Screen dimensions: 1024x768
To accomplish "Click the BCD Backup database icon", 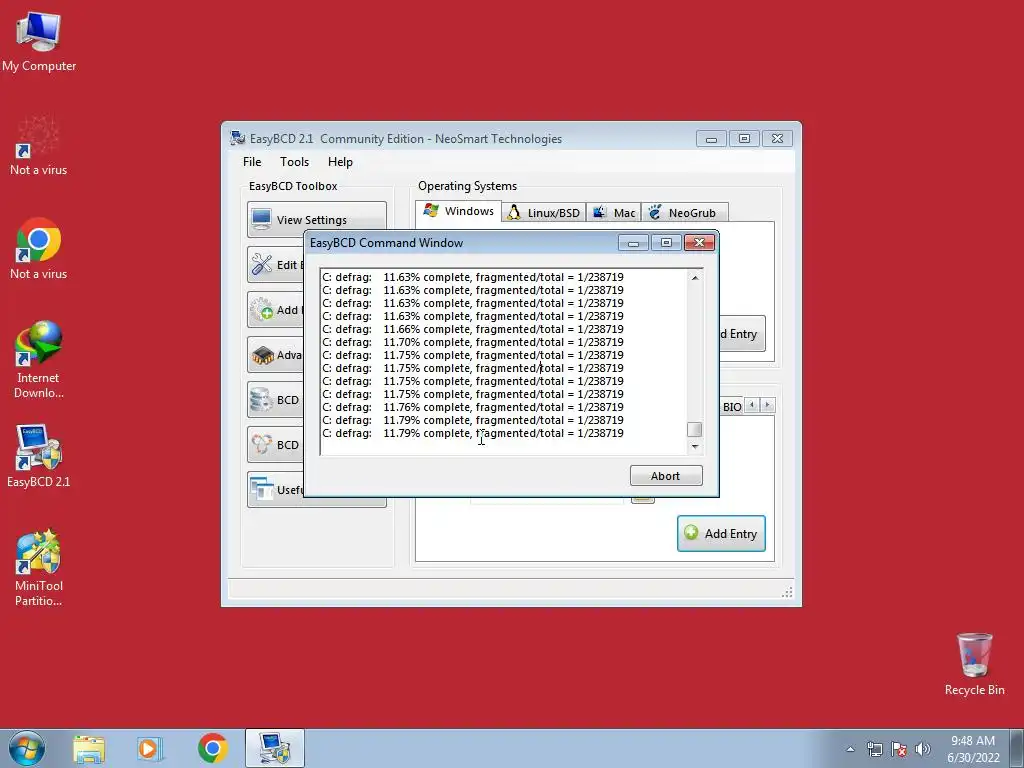I will (x=262, y=400).
